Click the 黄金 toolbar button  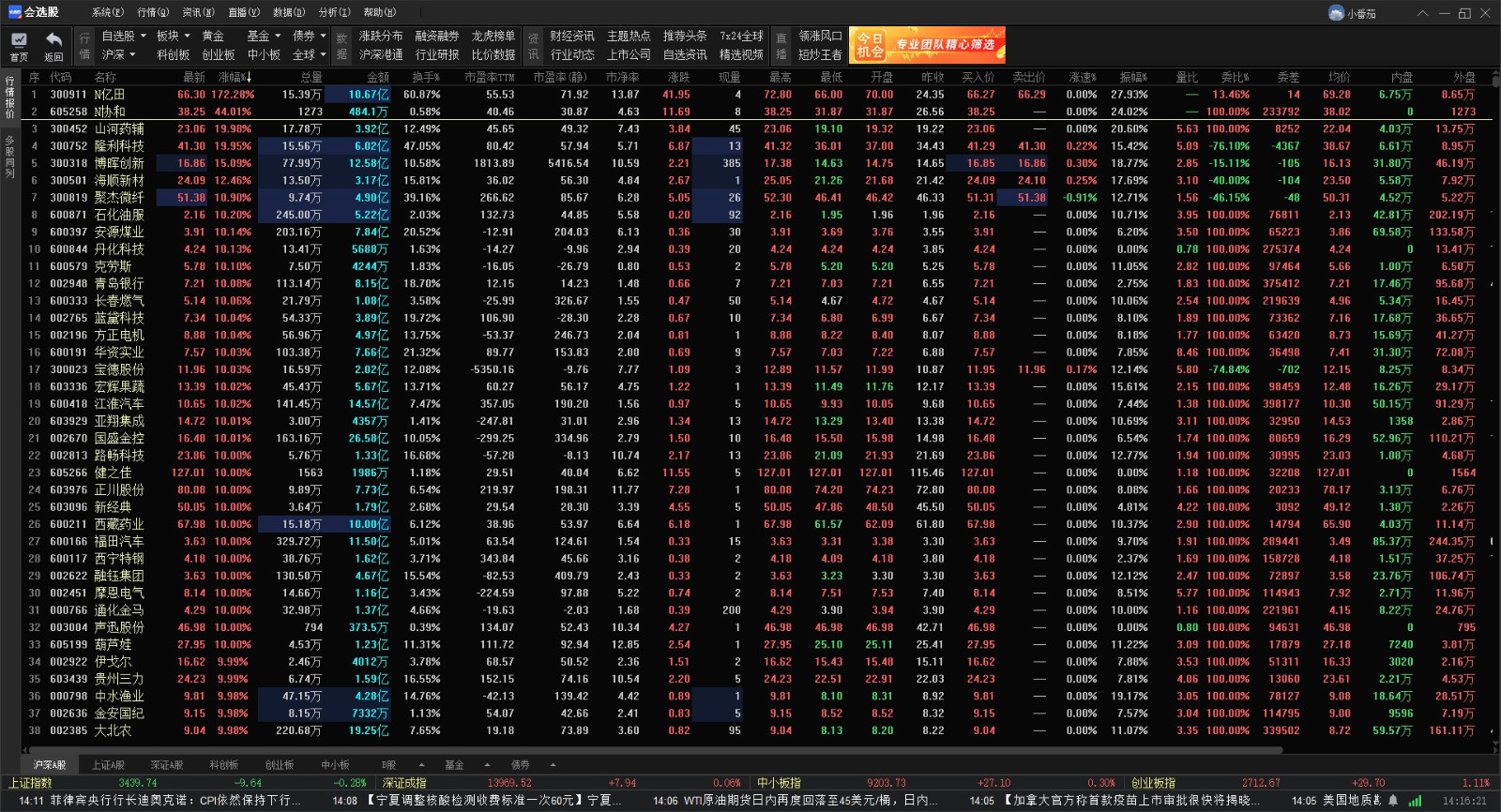(x=214, y=36)
